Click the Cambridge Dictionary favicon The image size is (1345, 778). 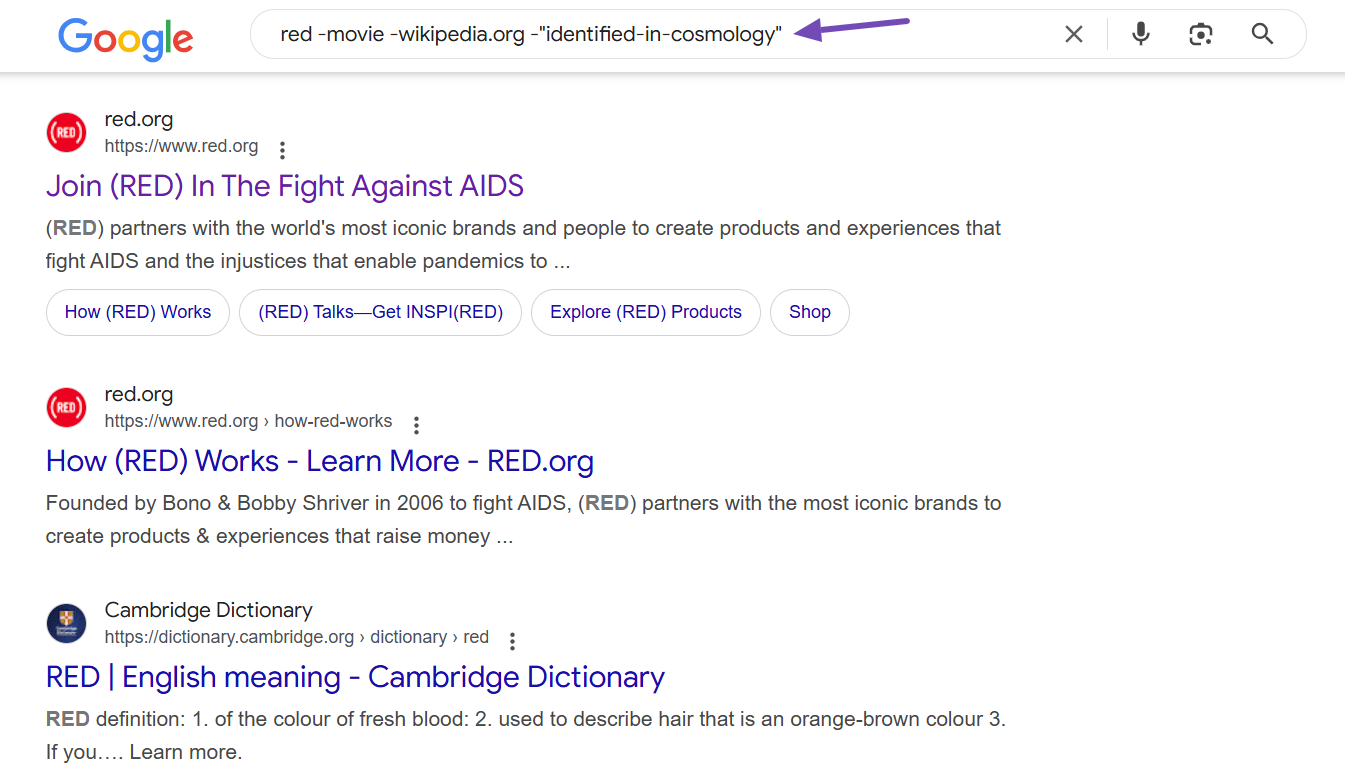66,624
